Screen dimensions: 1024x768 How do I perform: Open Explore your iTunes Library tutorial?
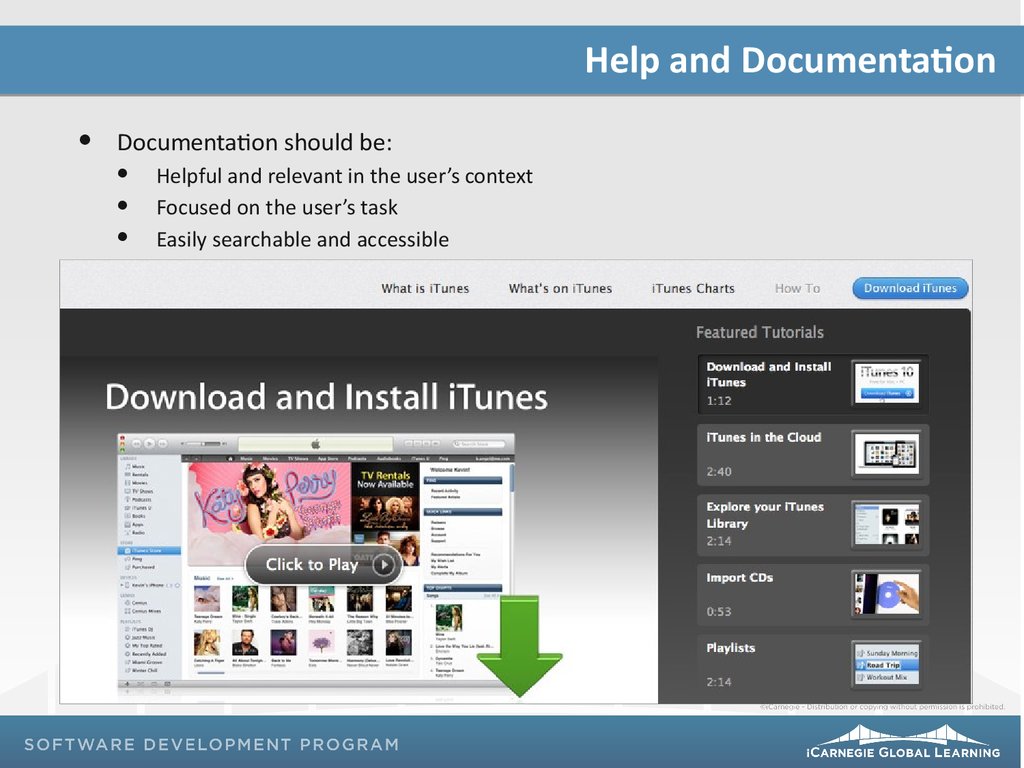(813, 524)
